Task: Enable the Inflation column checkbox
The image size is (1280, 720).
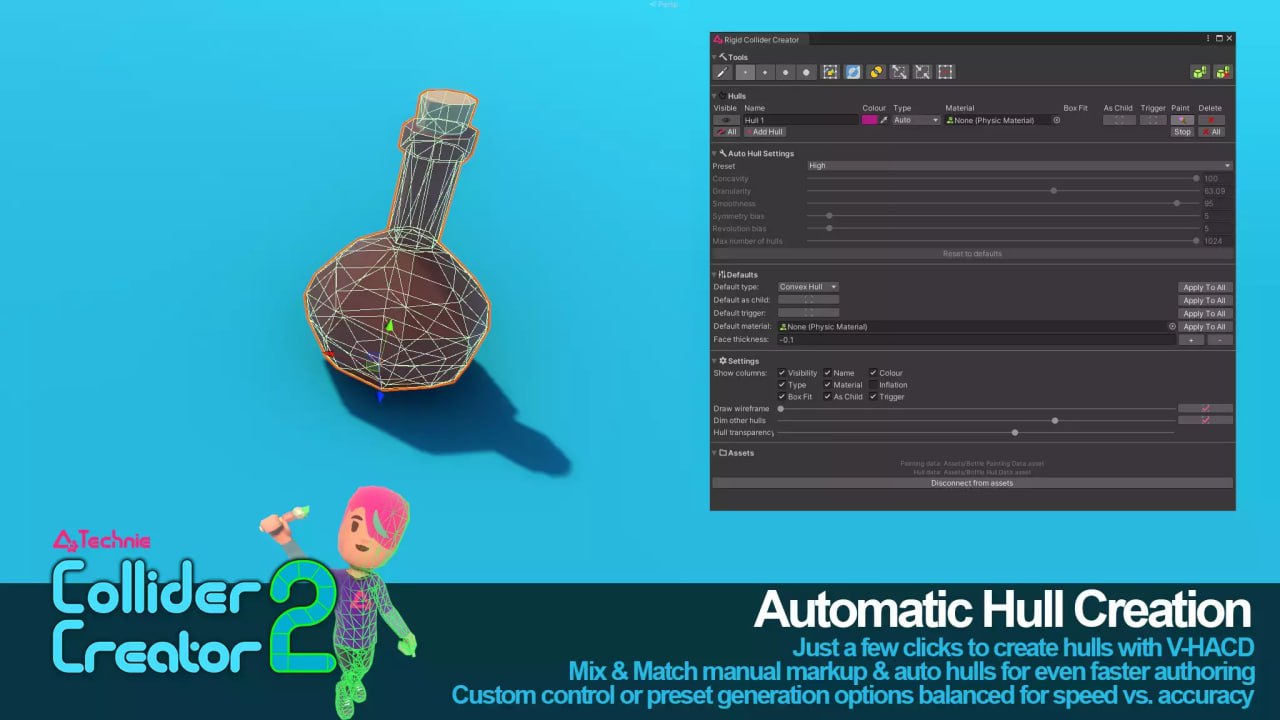Action: tap(873, 385)
